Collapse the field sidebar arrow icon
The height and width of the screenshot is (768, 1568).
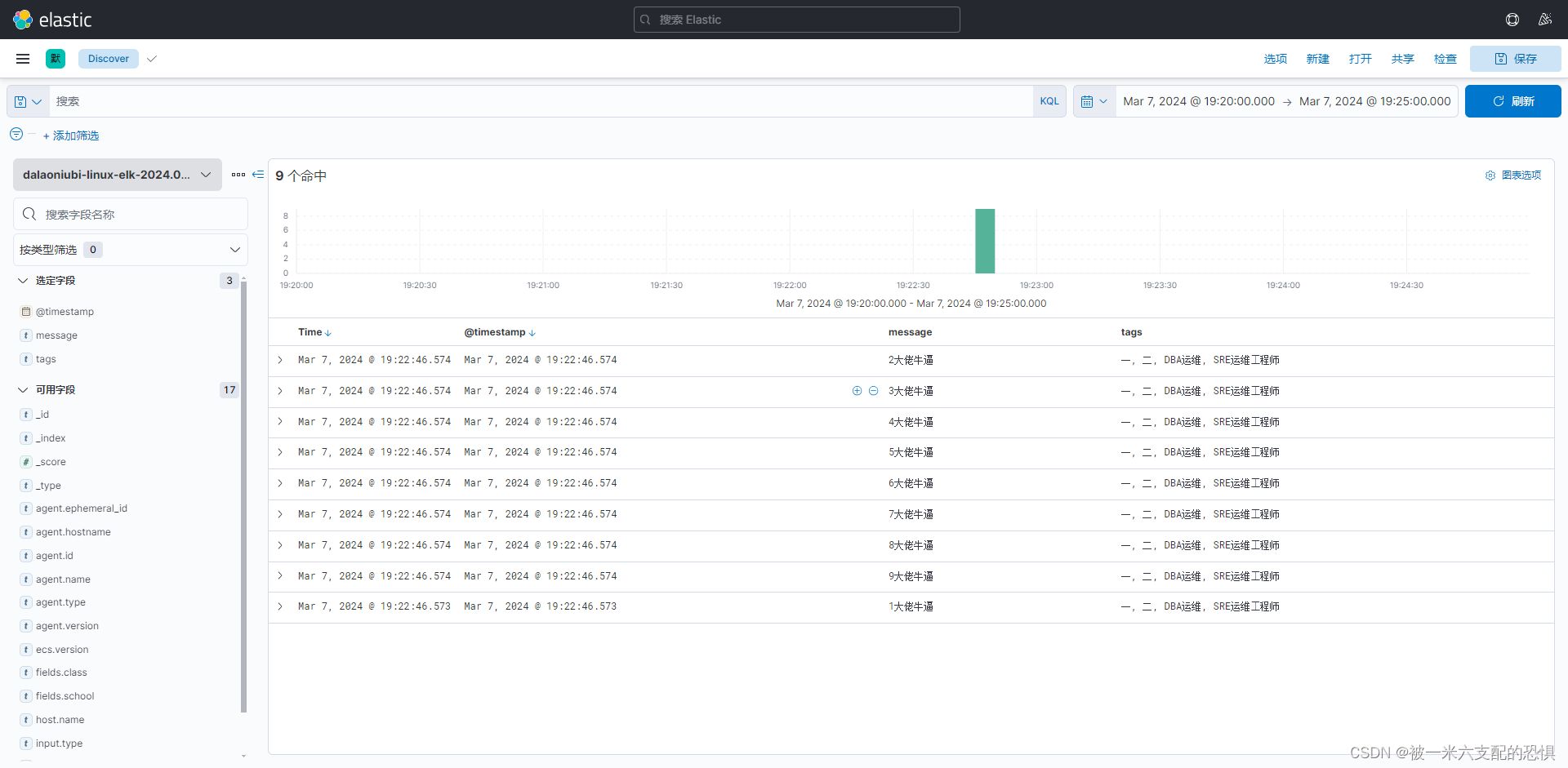[x=258, y=175]
